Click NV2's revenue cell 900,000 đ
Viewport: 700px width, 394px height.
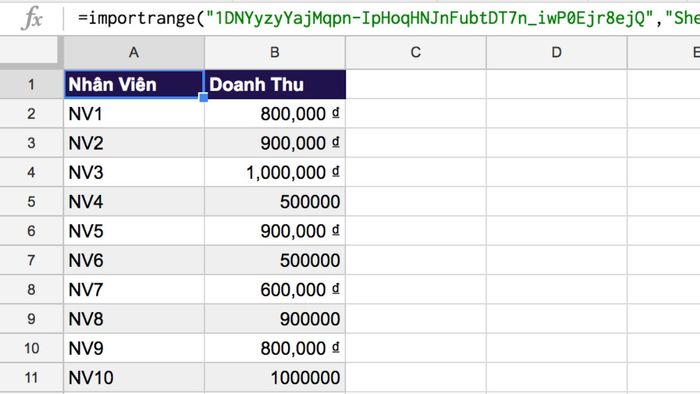[x=275, y=143]
